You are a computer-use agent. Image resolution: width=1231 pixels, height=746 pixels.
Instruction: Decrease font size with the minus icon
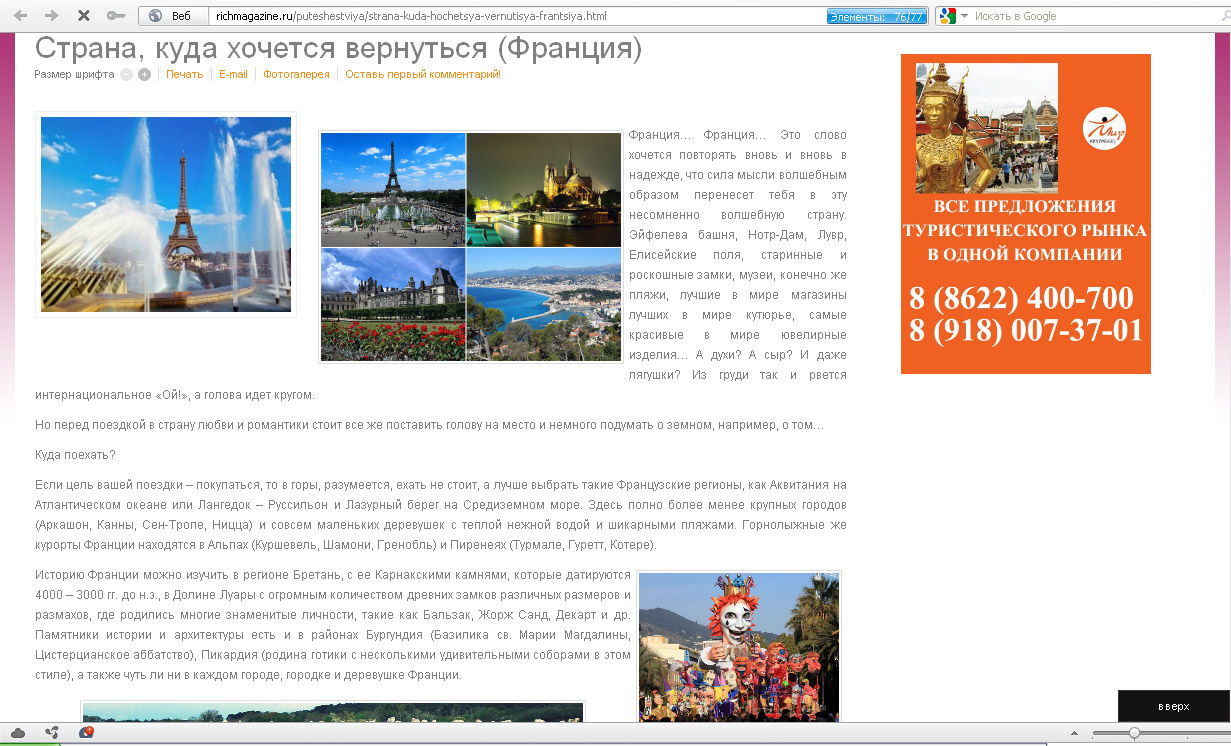(x=126, y=74)
